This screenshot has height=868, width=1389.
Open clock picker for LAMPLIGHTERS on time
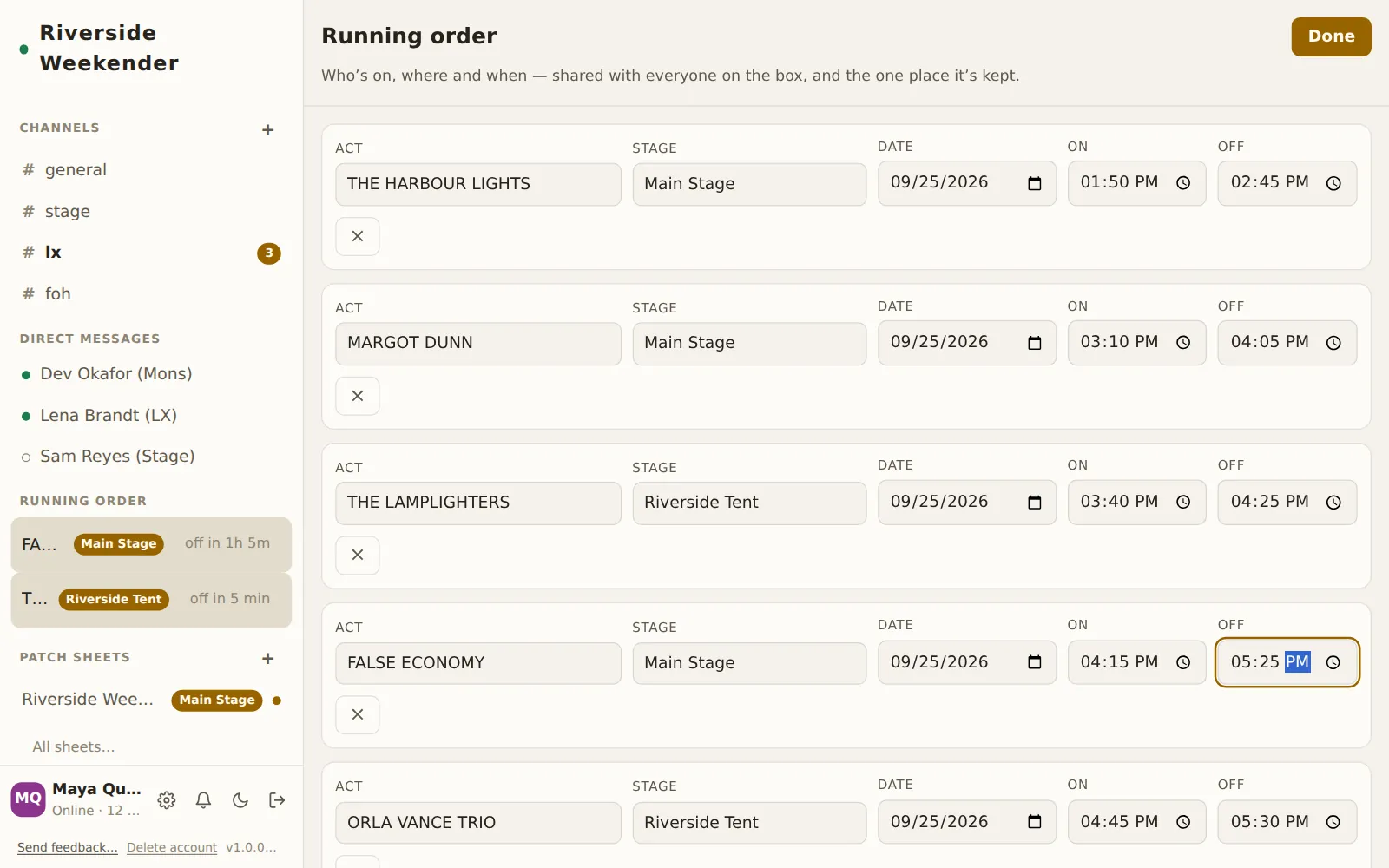pyautogui.click(x=1183, y=503)
